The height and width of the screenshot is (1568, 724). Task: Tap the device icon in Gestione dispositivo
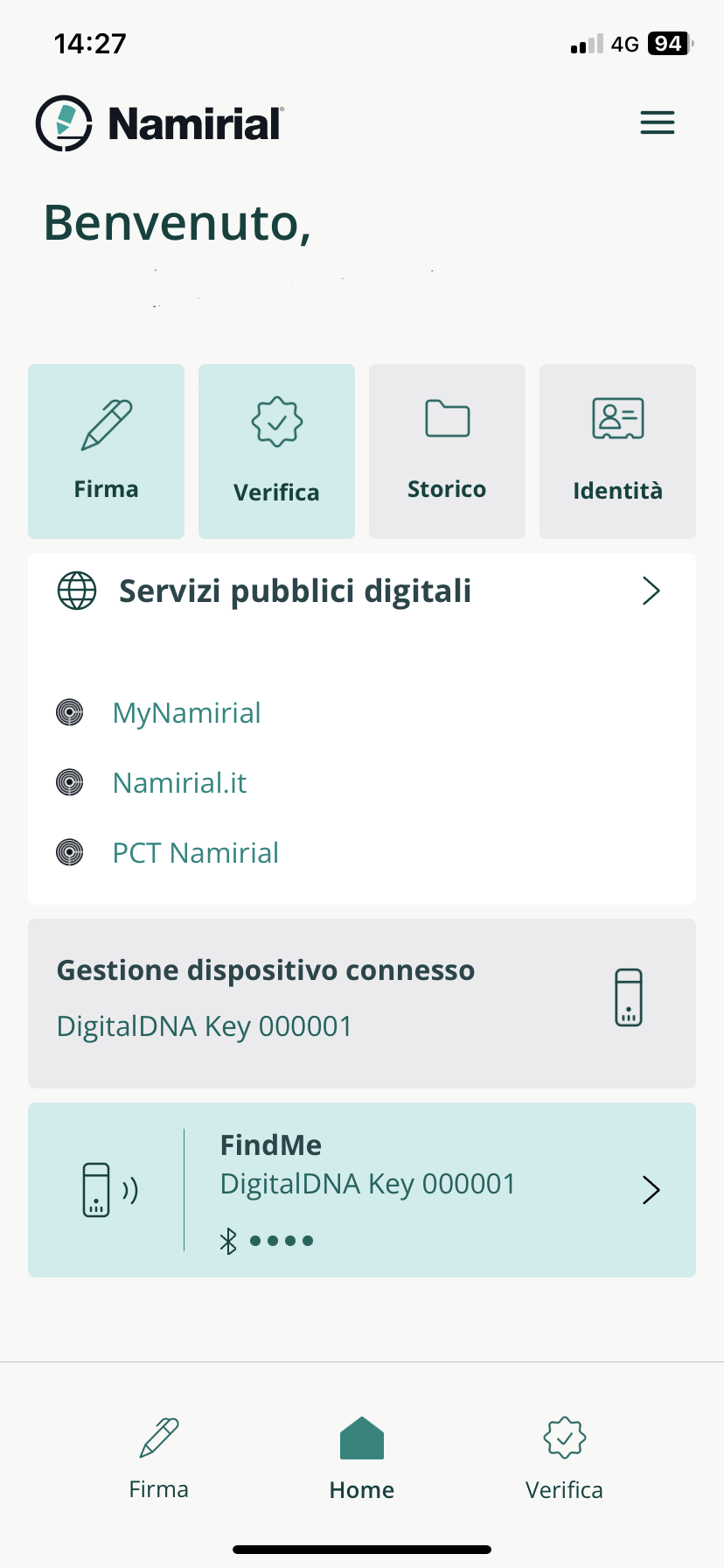(x=628, y=997)
